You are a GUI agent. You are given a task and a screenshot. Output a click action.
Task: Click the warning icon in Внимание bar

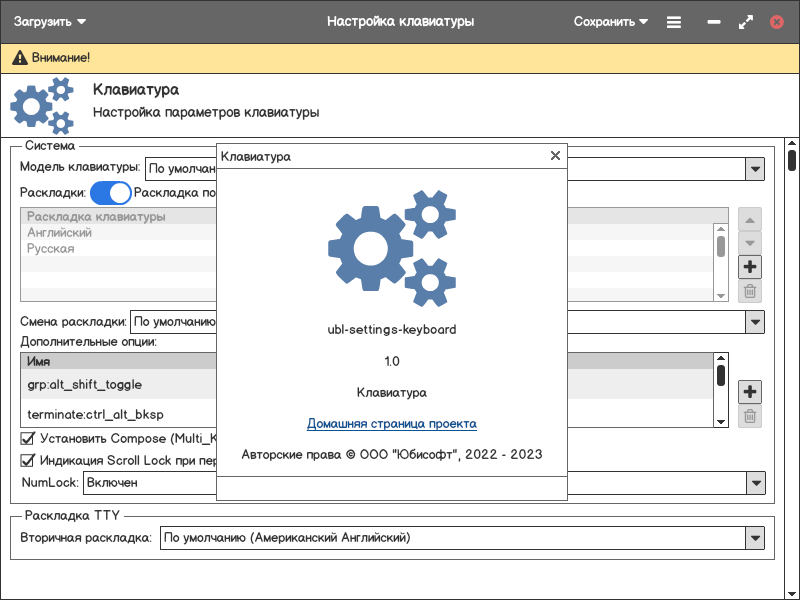pyautogui.click(x=19, y=58)
